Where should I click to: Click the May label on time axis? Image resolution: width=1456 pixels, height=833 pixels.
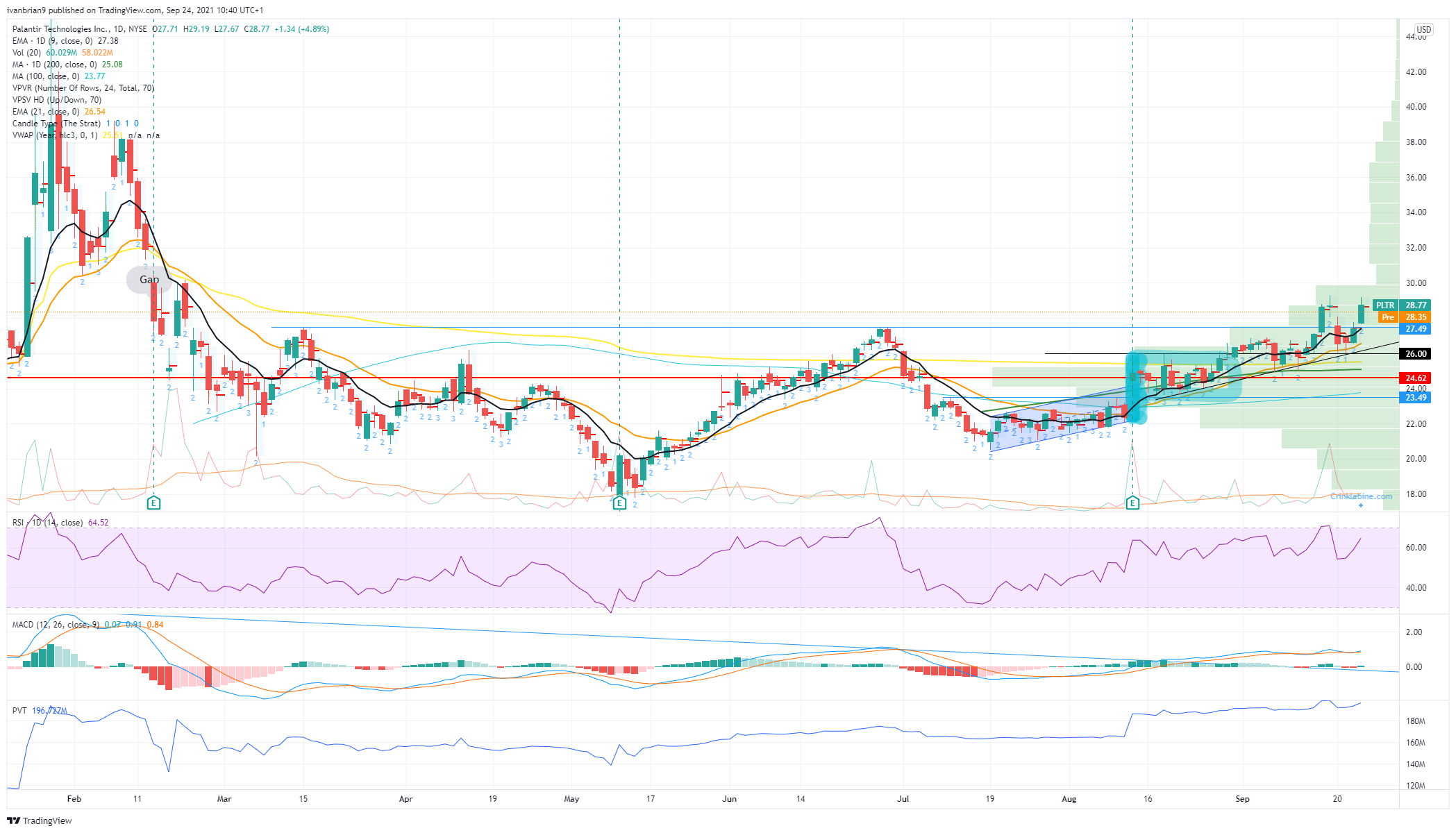571,799
